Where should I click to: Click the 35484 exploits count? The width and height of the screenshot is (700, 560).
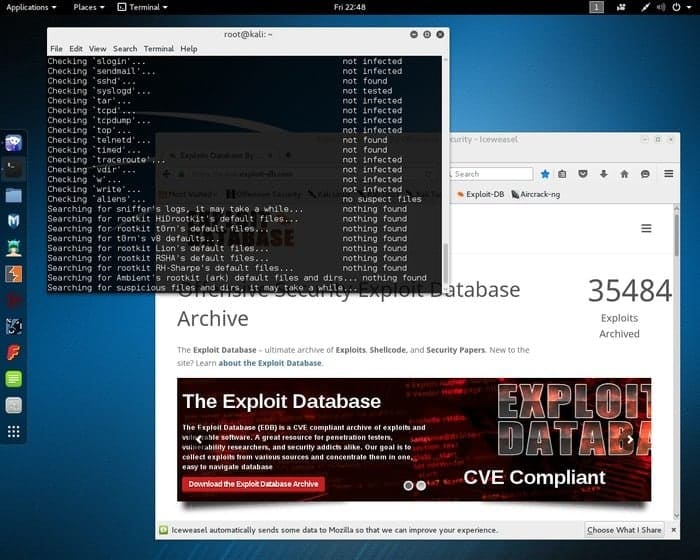coord(629,291)
